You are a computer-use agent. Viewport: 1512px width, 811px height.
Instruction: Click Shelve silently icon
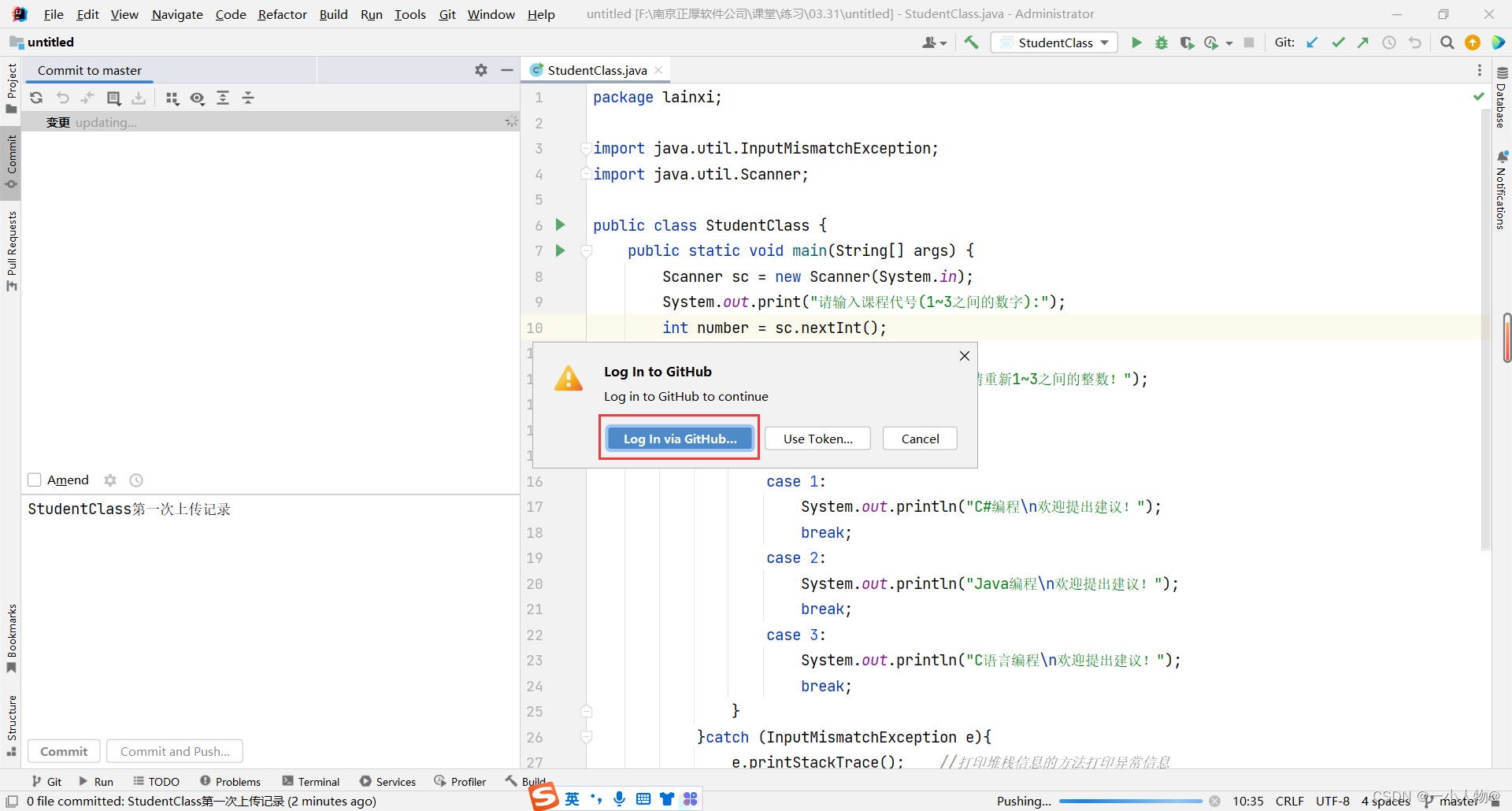[x=139, y=98]
